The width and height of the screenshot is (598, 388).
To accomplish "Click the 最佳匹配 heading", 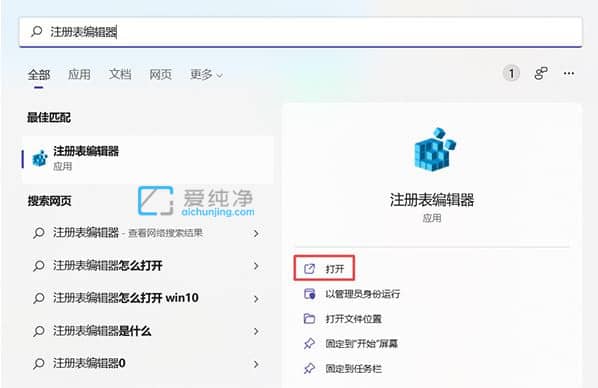I will (49, 118).
